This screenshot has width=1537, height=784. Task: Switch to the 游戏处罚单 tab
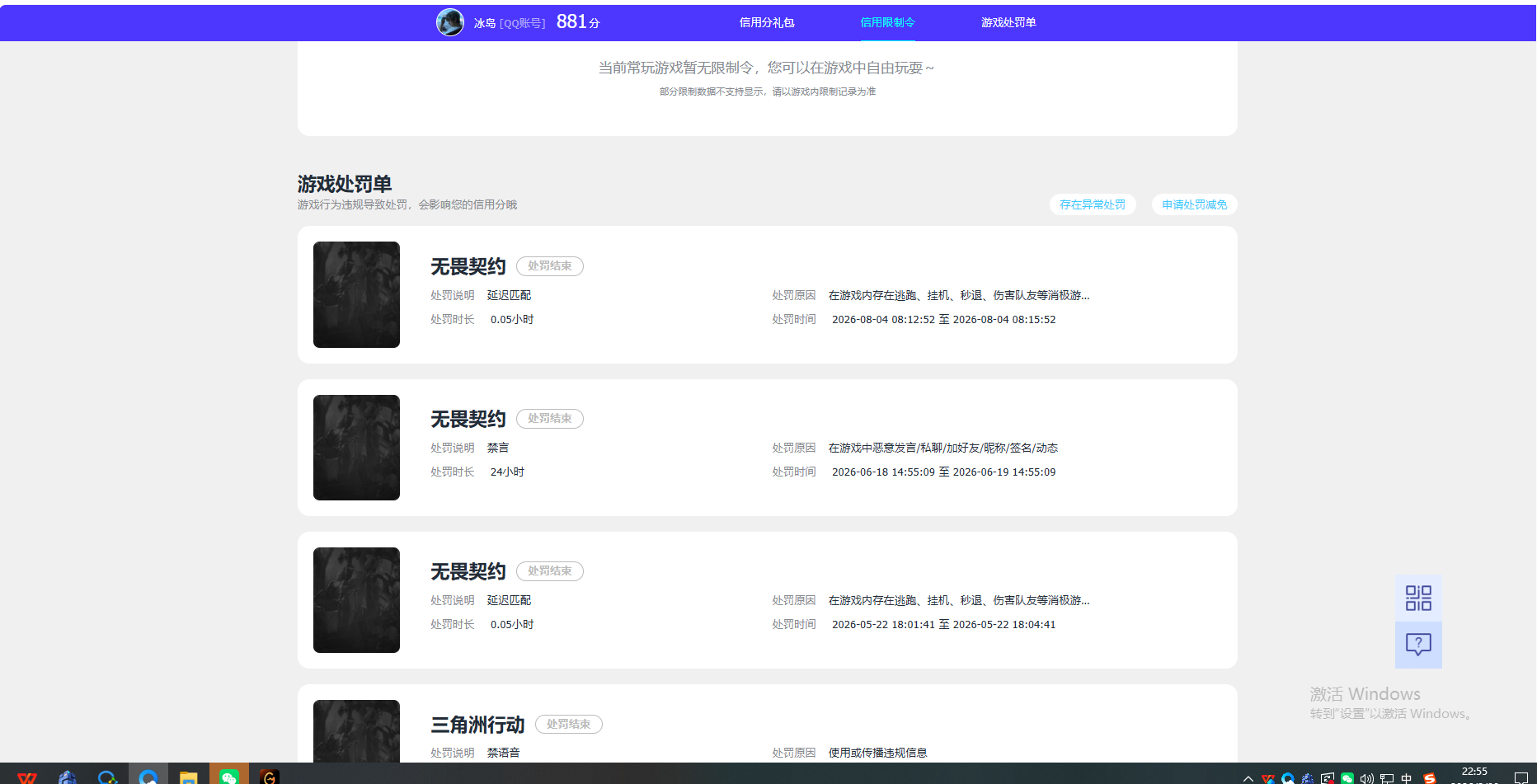(1008, 23)
